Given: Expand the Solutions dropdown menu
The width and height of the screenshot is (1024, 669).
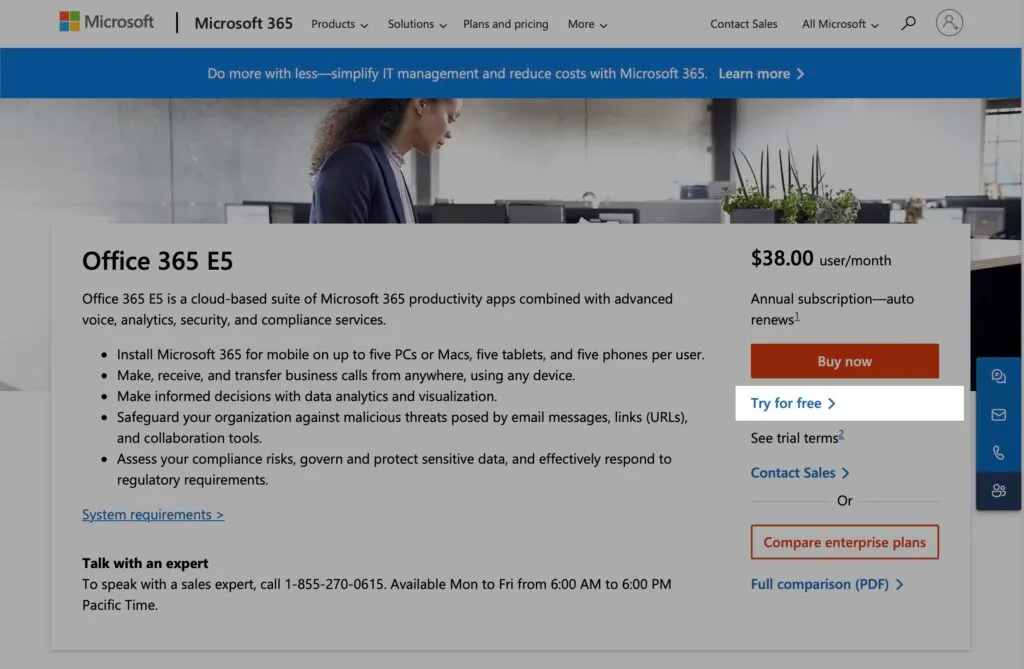Looking at the screenshot, I should tap(417, 24).
